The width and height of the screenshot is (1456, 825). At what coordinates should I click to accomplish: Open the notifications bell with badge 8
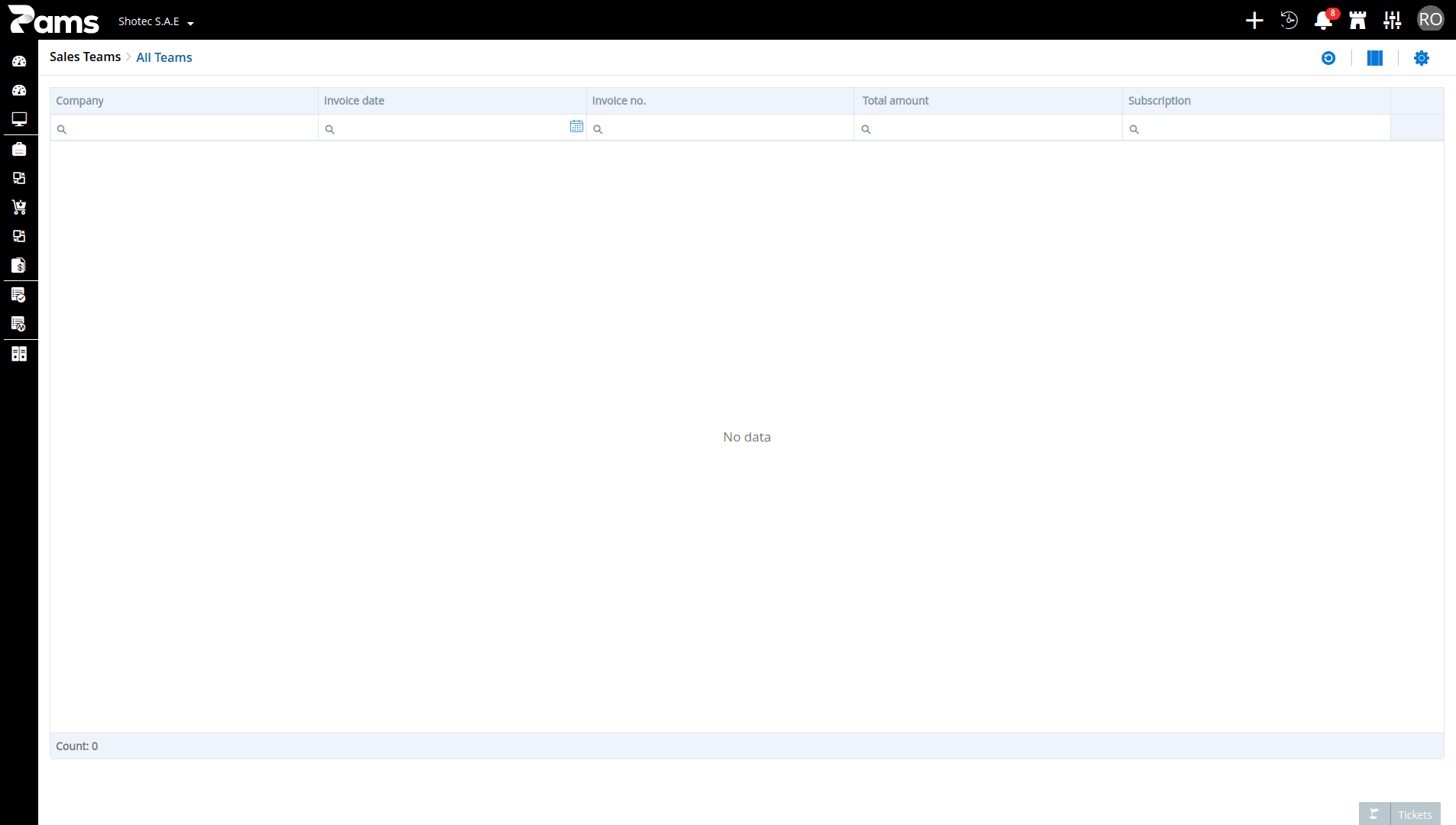[x=1324, y=21]
